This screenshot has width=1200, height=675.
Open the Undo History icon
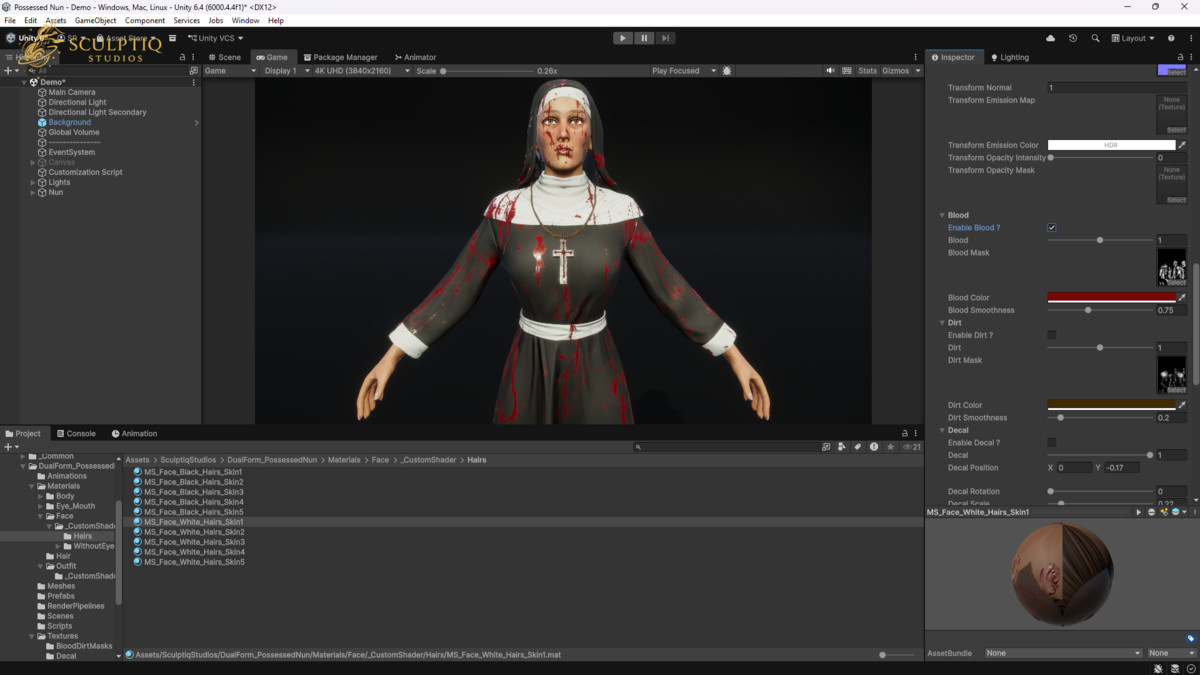click(x=1073, y=38)
